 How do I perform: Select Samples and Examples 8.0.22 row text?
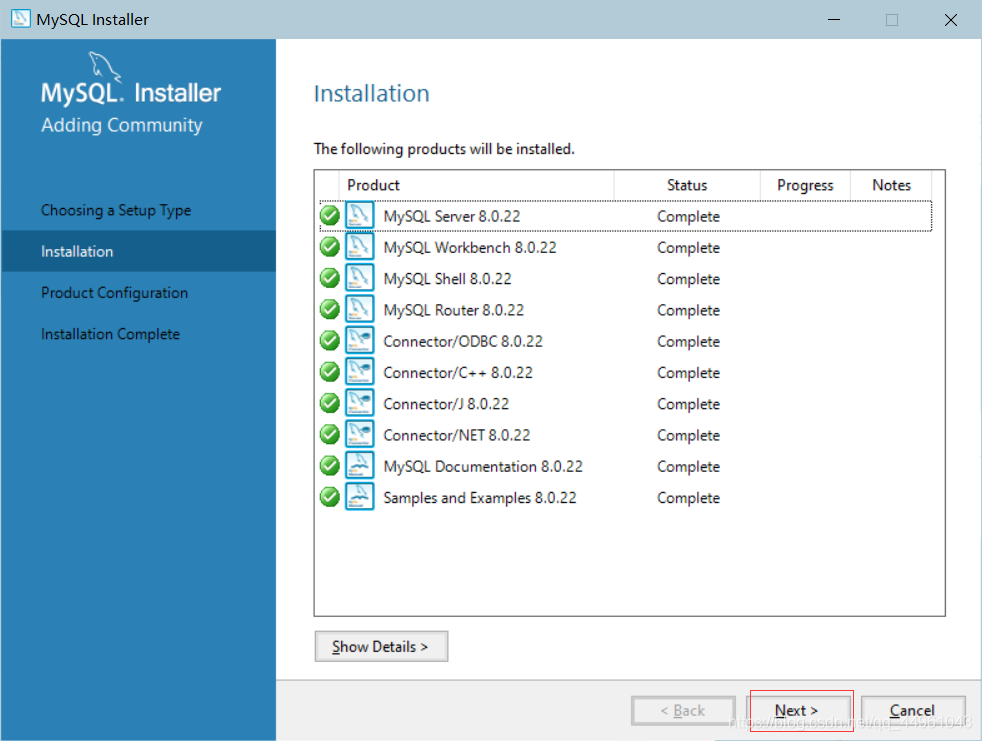click(x=480, y=498)
